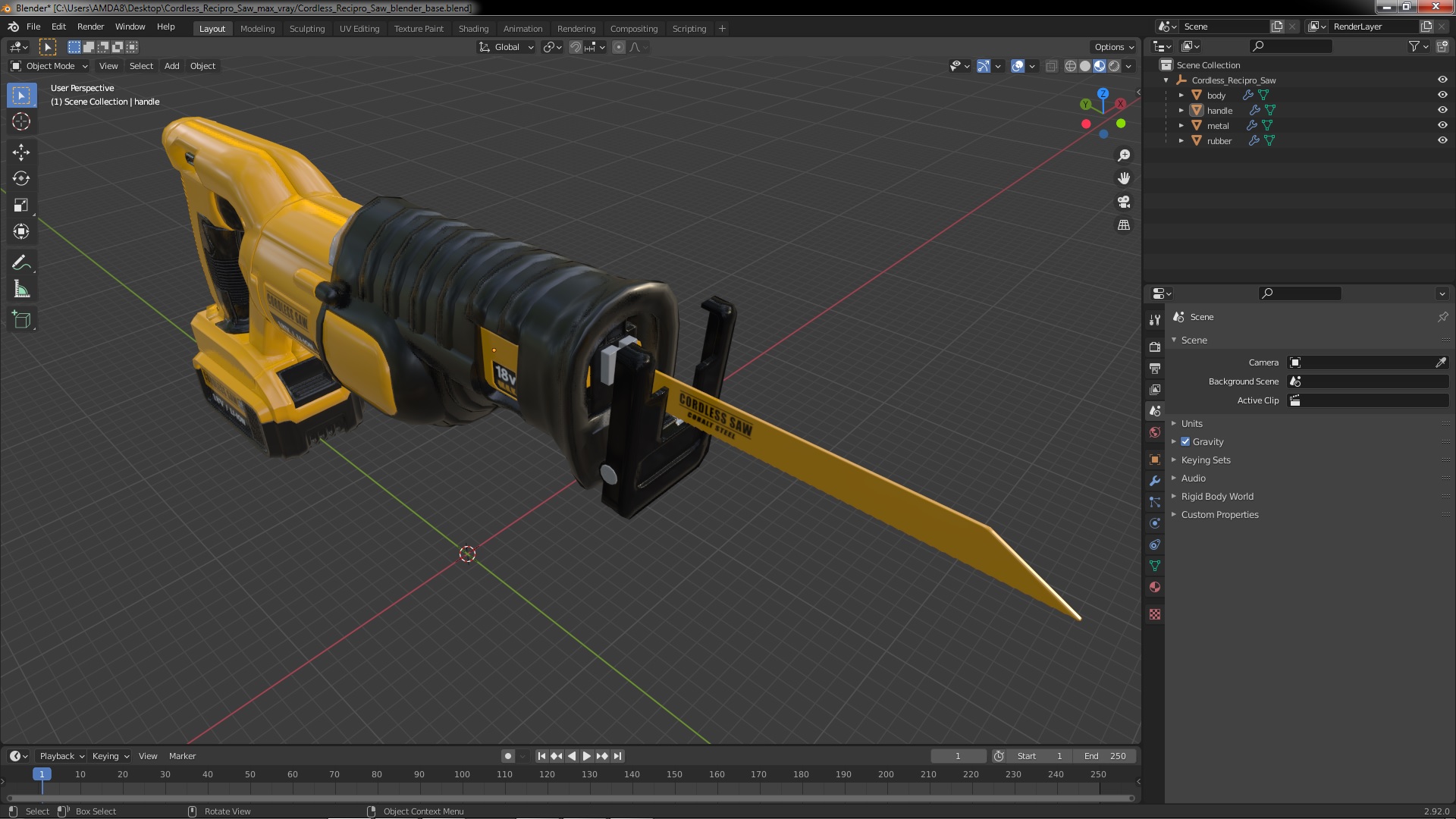The image size is (1456, 819).
Task: Activate the Scale tool
Action: pyautogui.click(x=21, y=205)
